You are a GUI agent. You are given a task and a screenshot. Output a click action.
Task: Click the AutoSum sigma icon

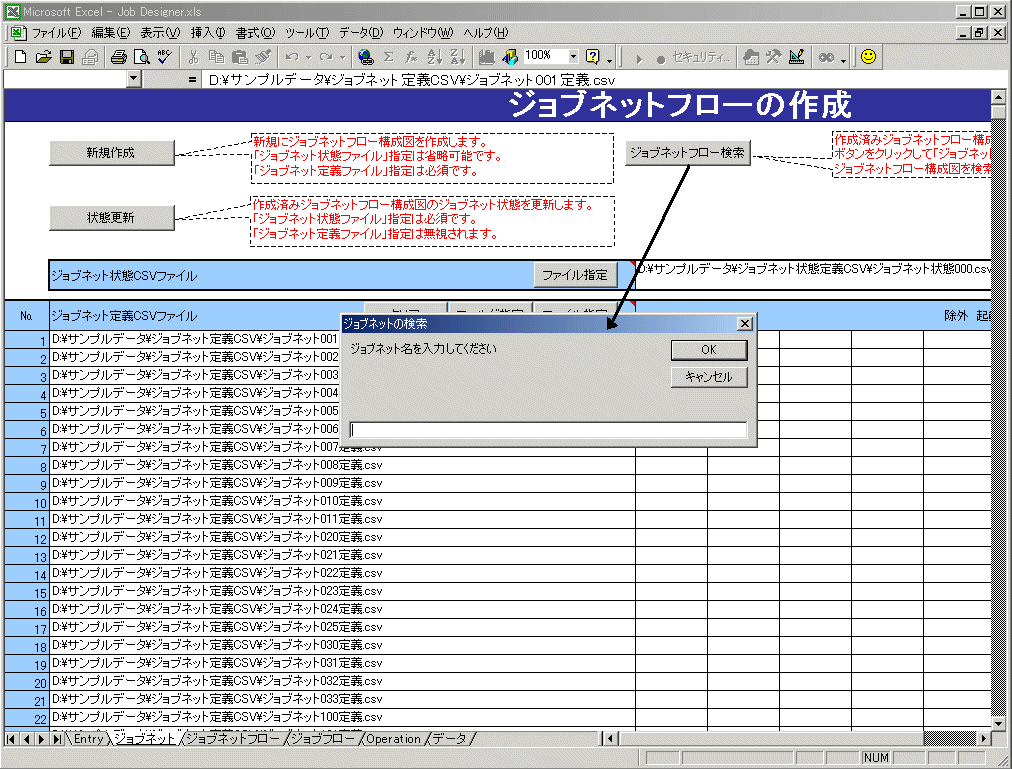click(389, 57)
